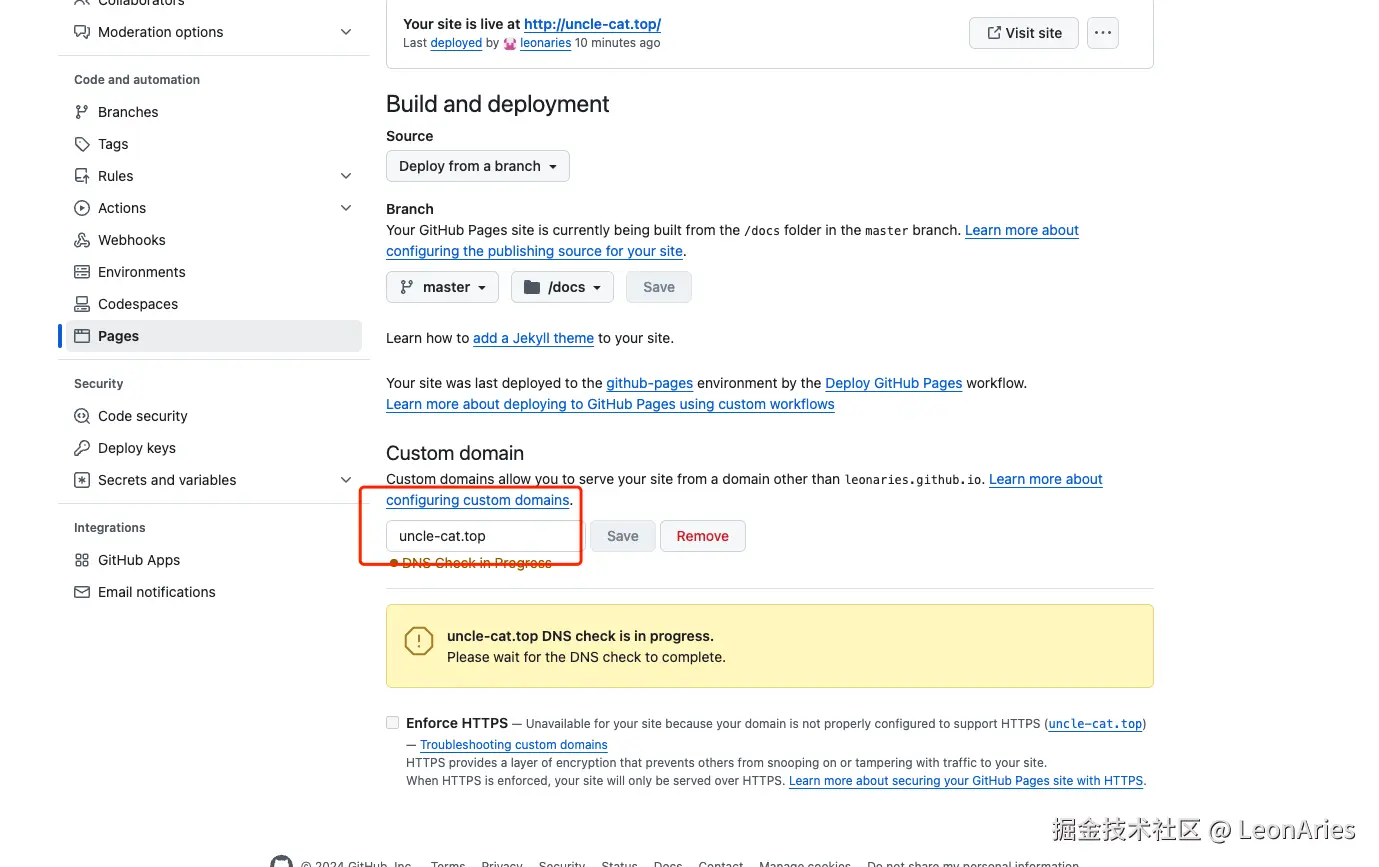Open the master branch selector dropdown

tap(442, 287)
